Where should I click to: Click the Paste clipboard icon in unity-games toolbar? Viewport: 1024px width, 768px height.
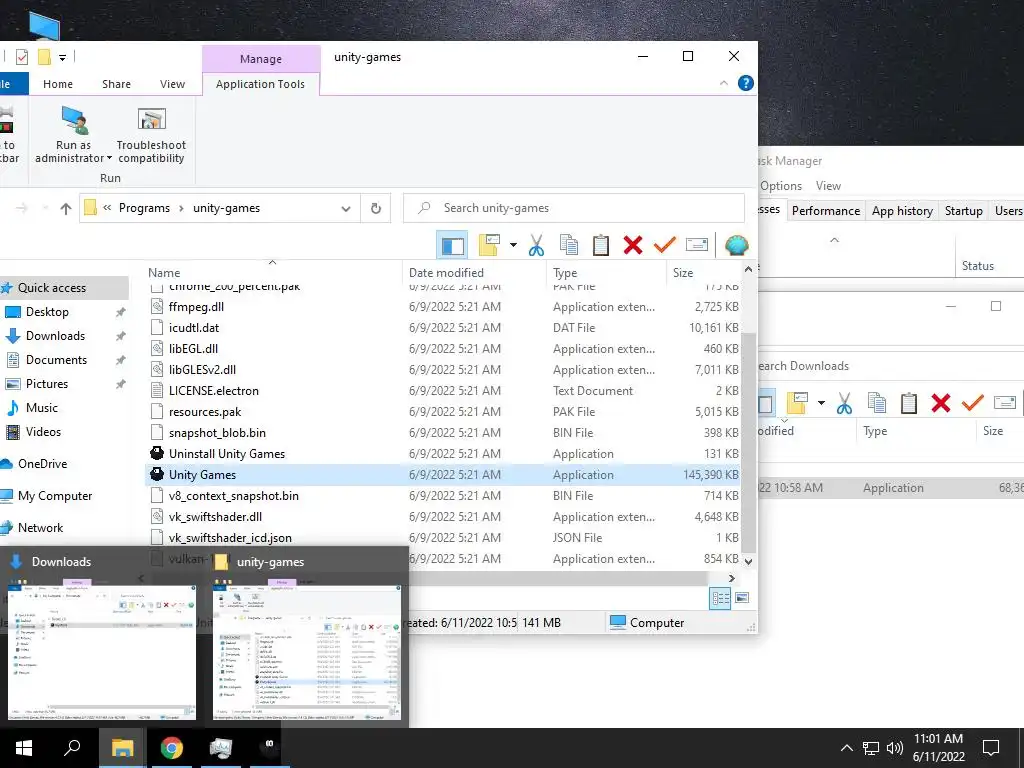601,246
